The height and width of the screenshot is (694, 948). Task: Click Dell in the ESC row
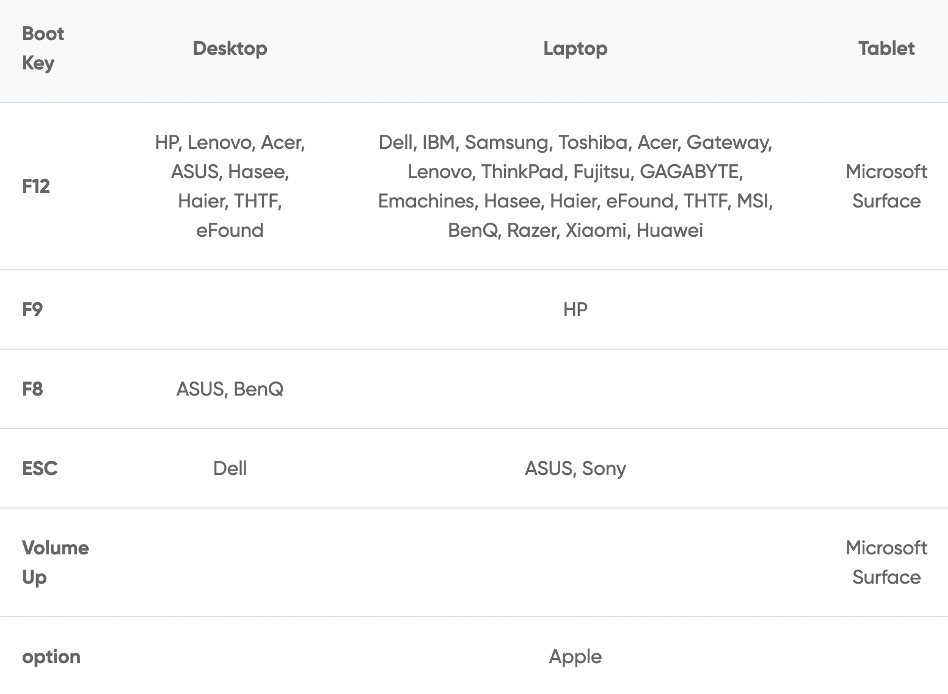(230, 468)
